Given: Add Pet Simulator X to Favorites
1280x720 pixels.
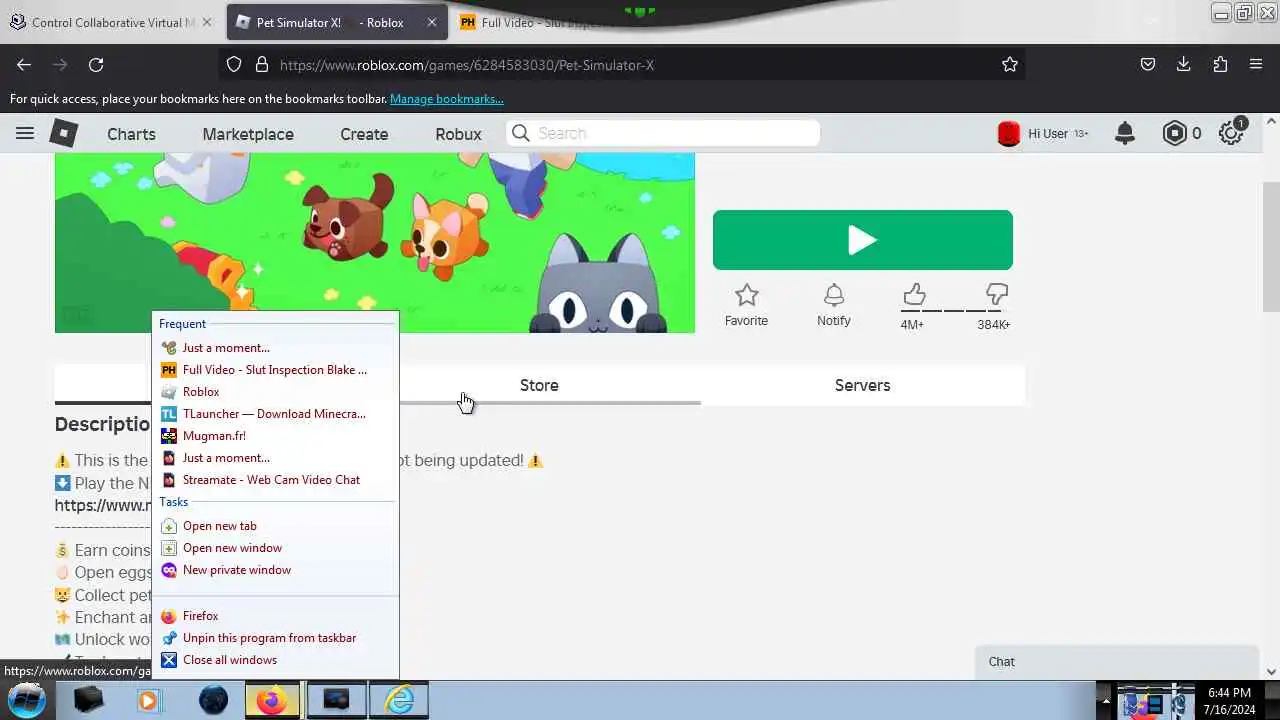Looking at the screenshot, I should 746,305.
